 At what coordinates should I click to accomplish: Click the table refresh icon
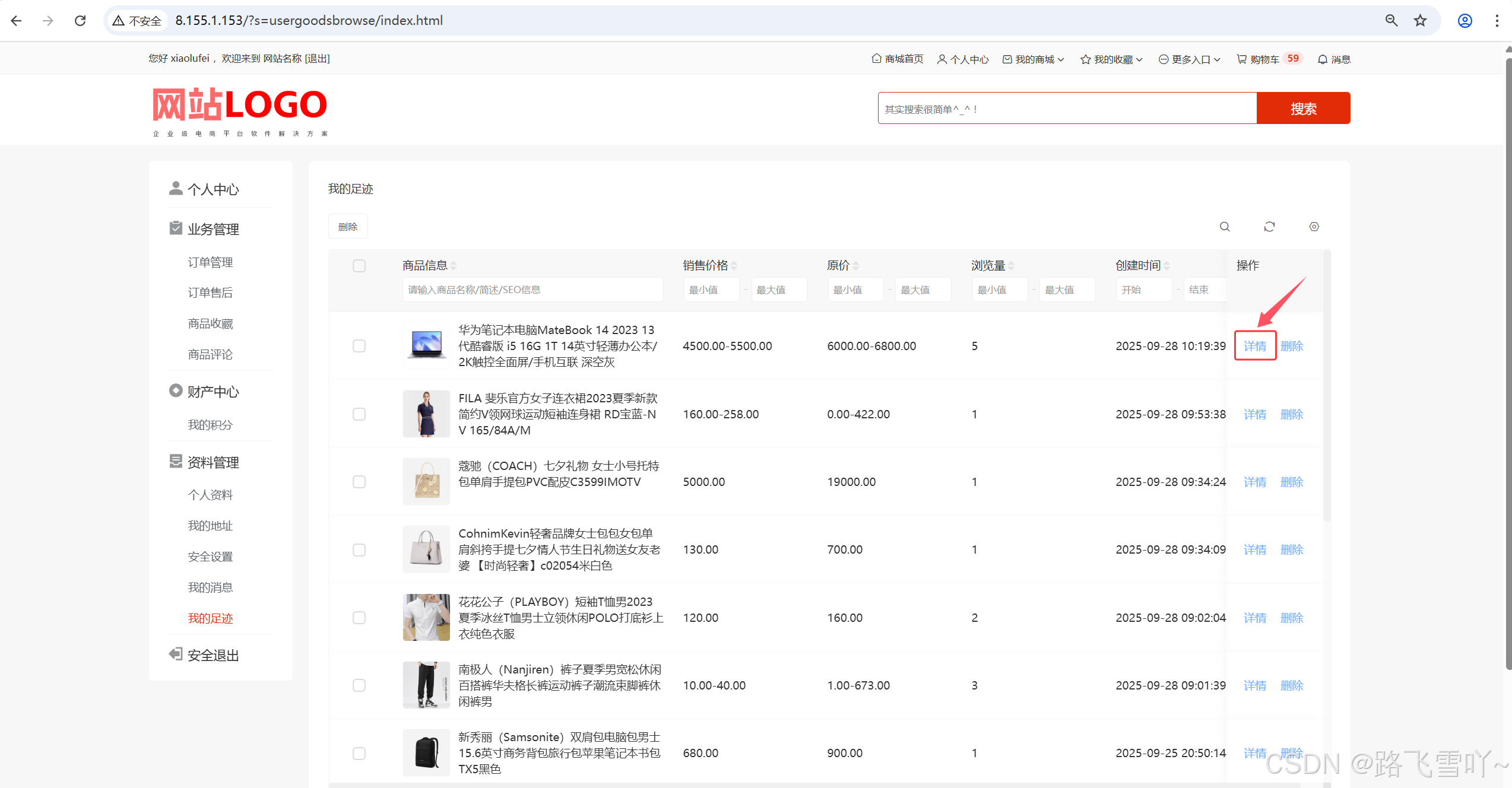[1269, 227]
